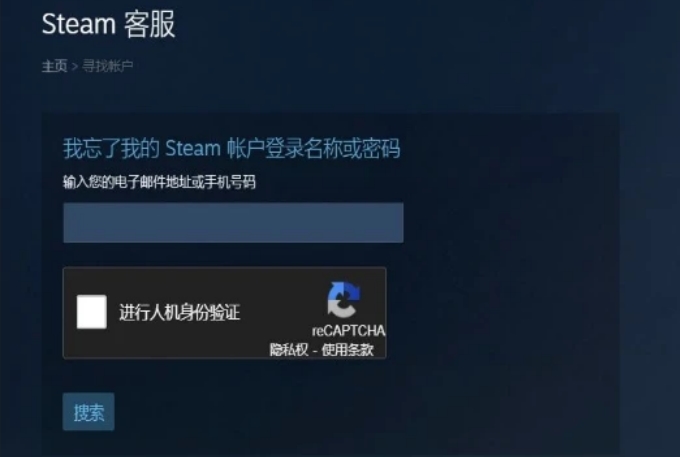Click the 客服 characters in the page title
The height and width of the screenshot is (457, 680).
point(150,24)
